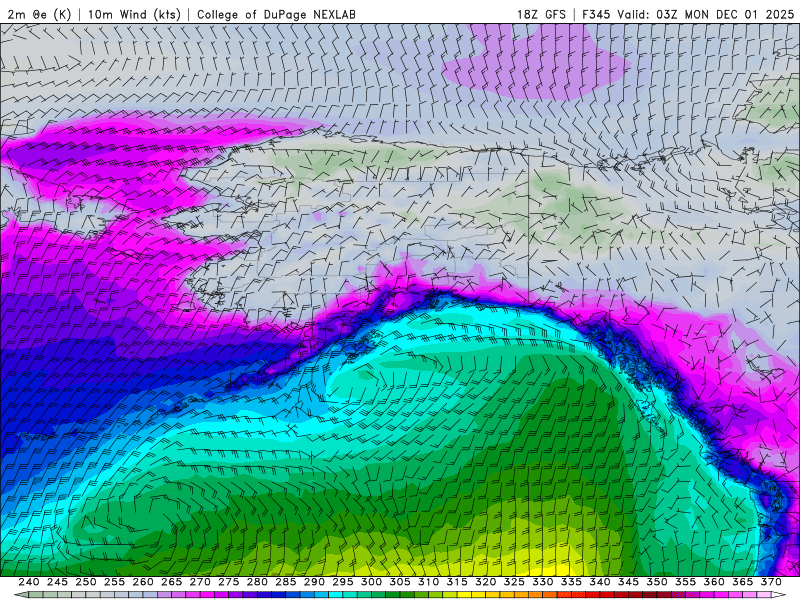Select the 330 legend number
Image resolution: width=800 pixels, height=600 pixels.
[543, 582]
